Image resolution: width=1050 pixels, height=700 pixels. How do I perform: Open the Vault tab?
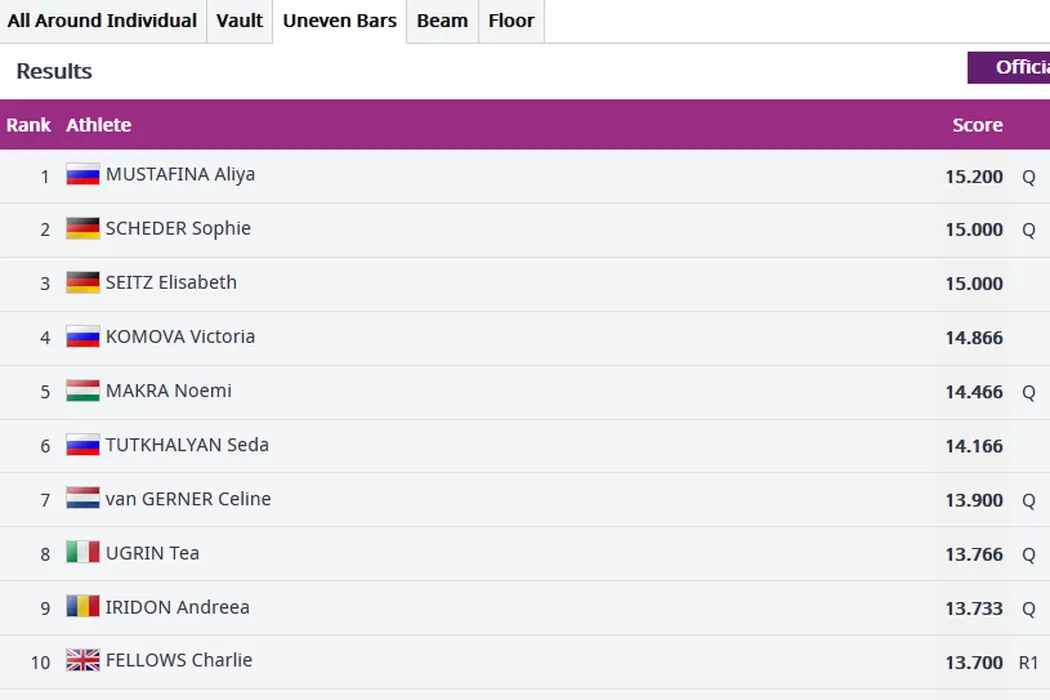point(240,21)
